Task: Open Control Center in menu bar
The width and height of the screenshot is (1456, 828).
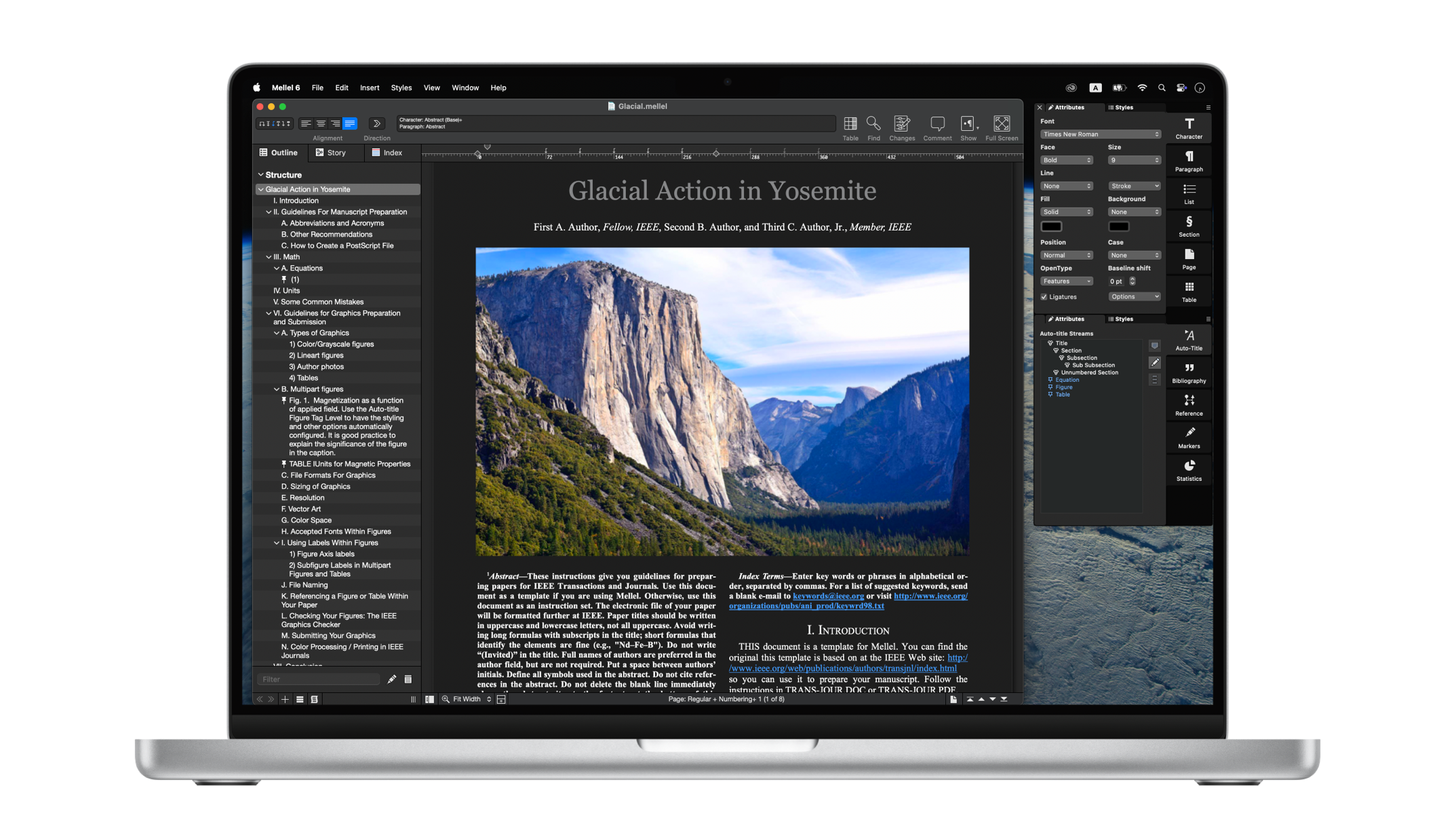Action: tap(1181, 87)
